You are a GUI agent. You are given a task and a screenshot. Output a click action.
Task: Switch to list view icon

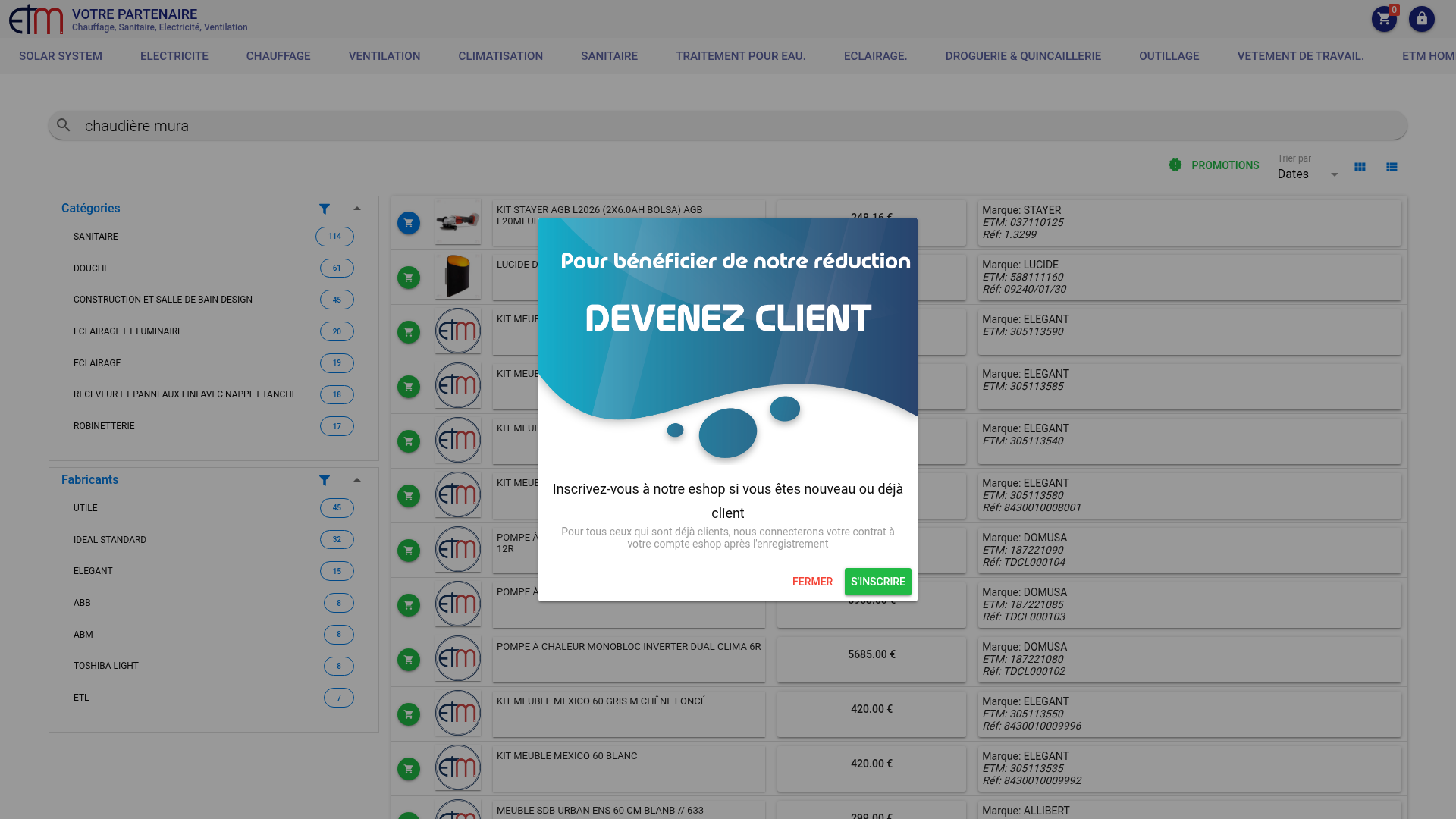click(x=1392, y=167)
